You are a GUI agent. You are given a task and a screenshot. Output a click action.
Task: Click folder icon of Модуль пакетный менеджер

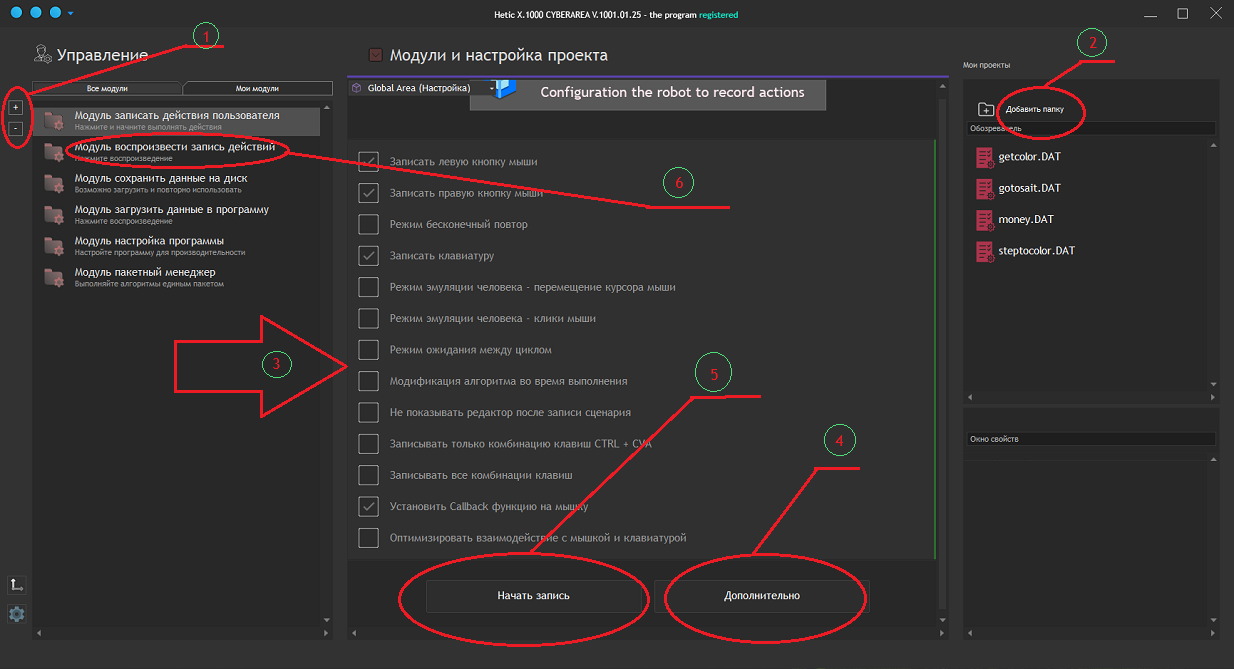[x=54, y=277]
